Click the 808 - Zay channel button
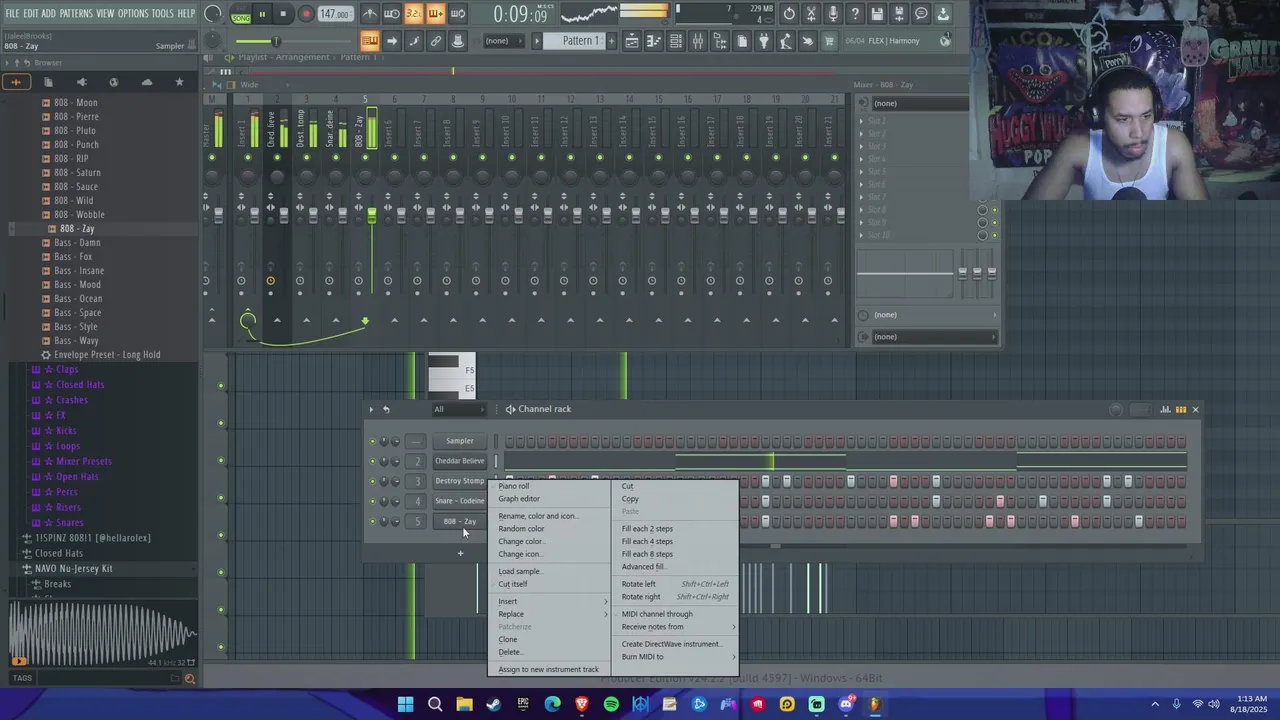 [459, 521]
